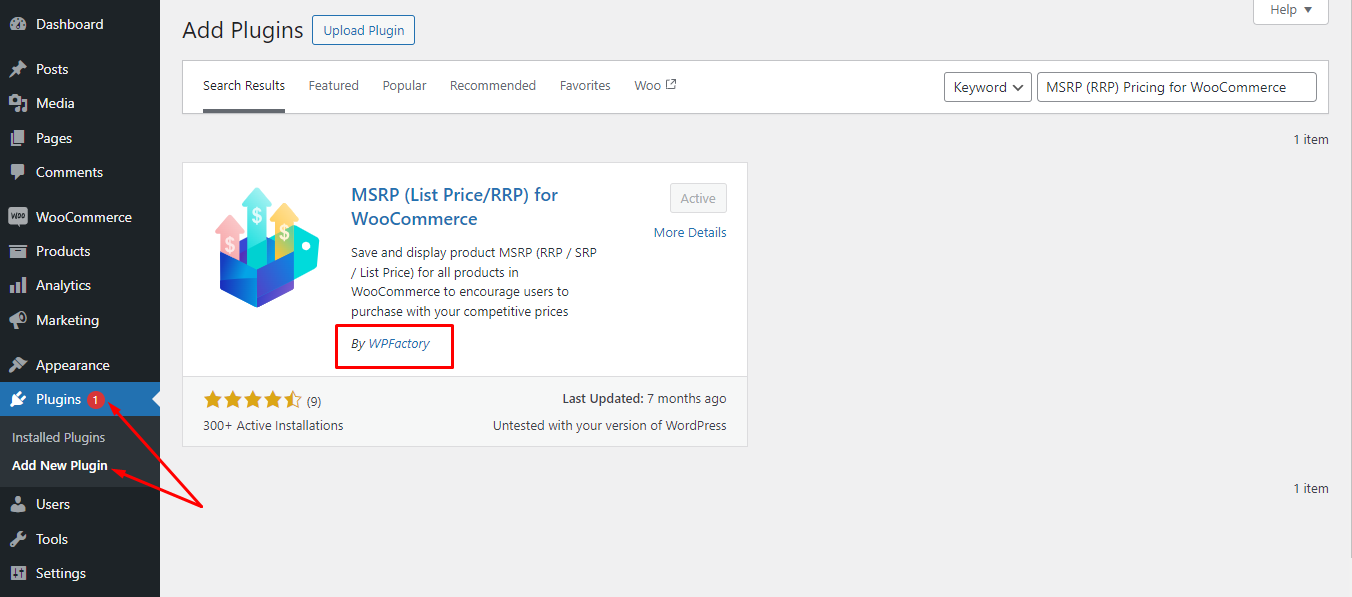Click the (9) ratings count
The image size is (1352, 597).
[x=314, y=401]
